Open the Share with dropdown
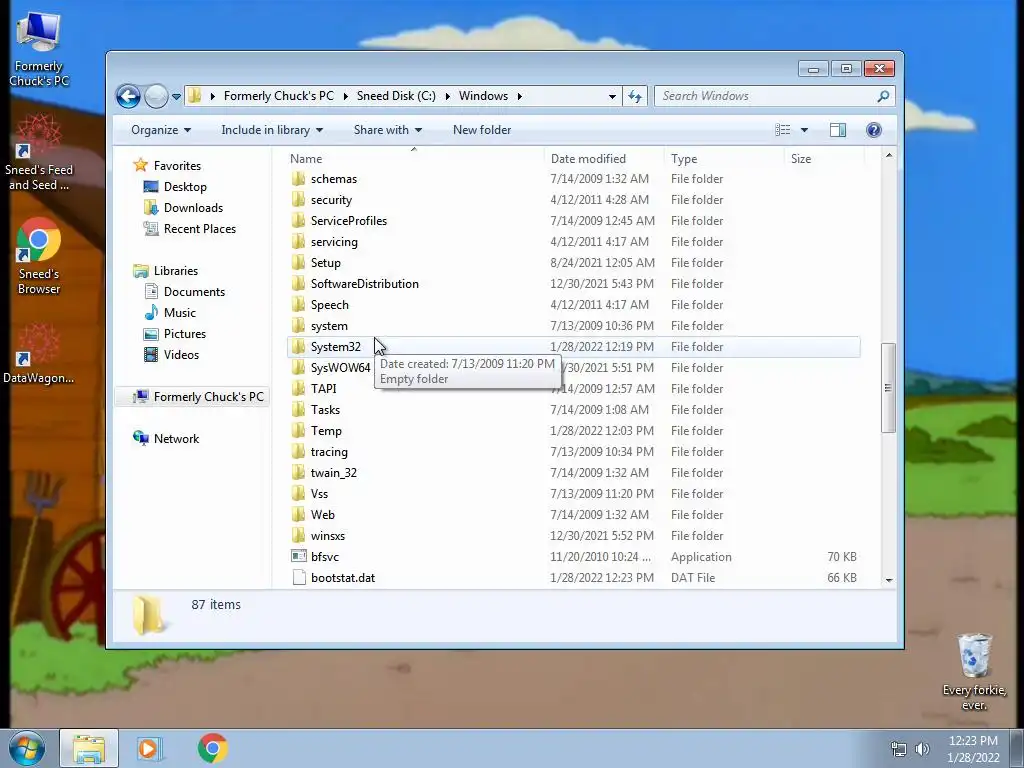The height and width of the screenshot is (768, 1024). pos(388,130)
